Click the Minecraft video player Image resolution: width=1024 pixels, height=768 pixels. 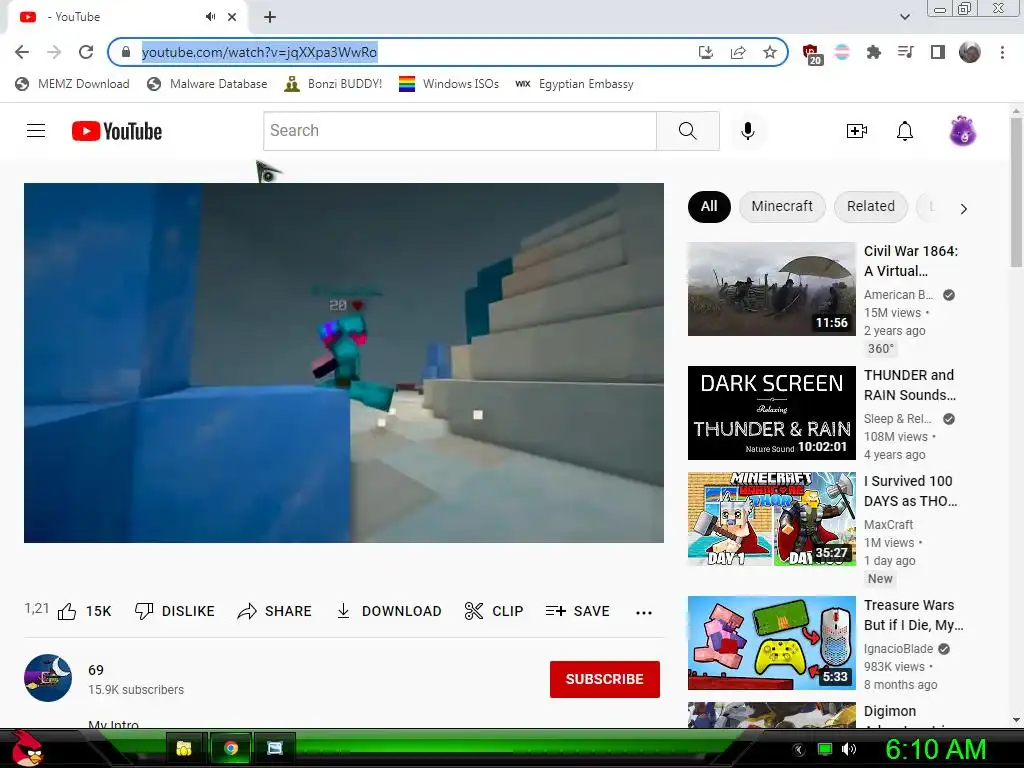(x=344, y=362)
